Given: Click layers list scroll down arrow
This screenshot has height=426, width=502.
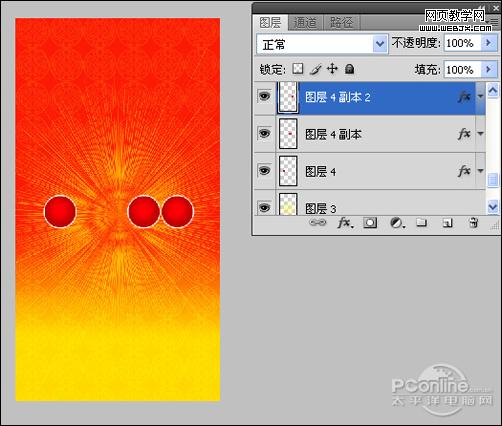Looking at the screenshot, I should point(493,207).
